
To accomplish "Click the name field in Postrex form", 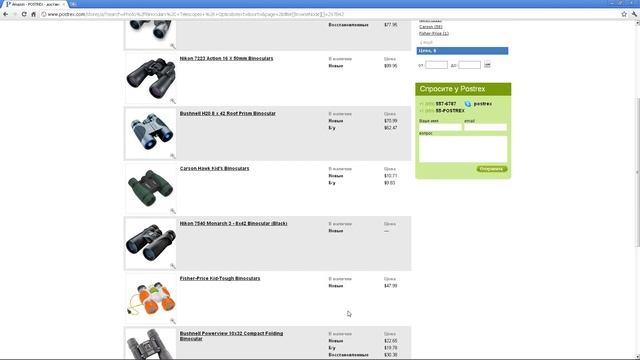I will [x=440, y=127].
